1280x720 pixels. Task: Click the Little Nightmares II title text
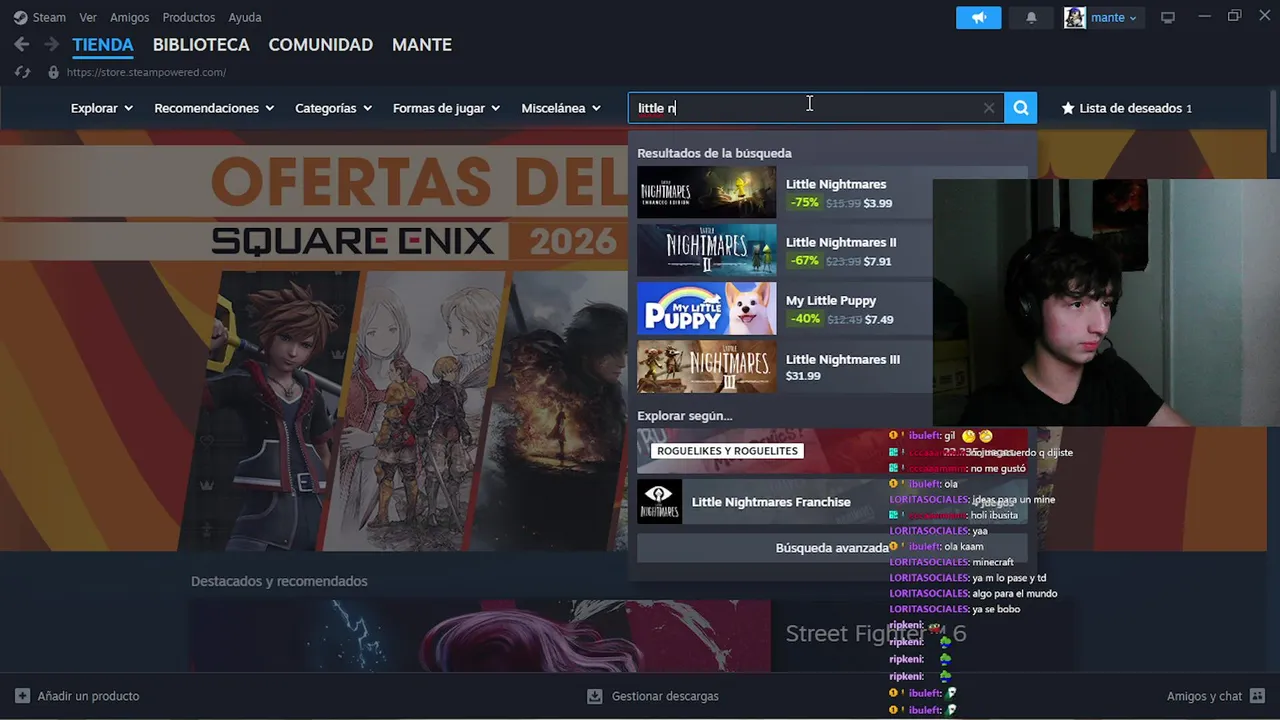[x=841, y=242]
